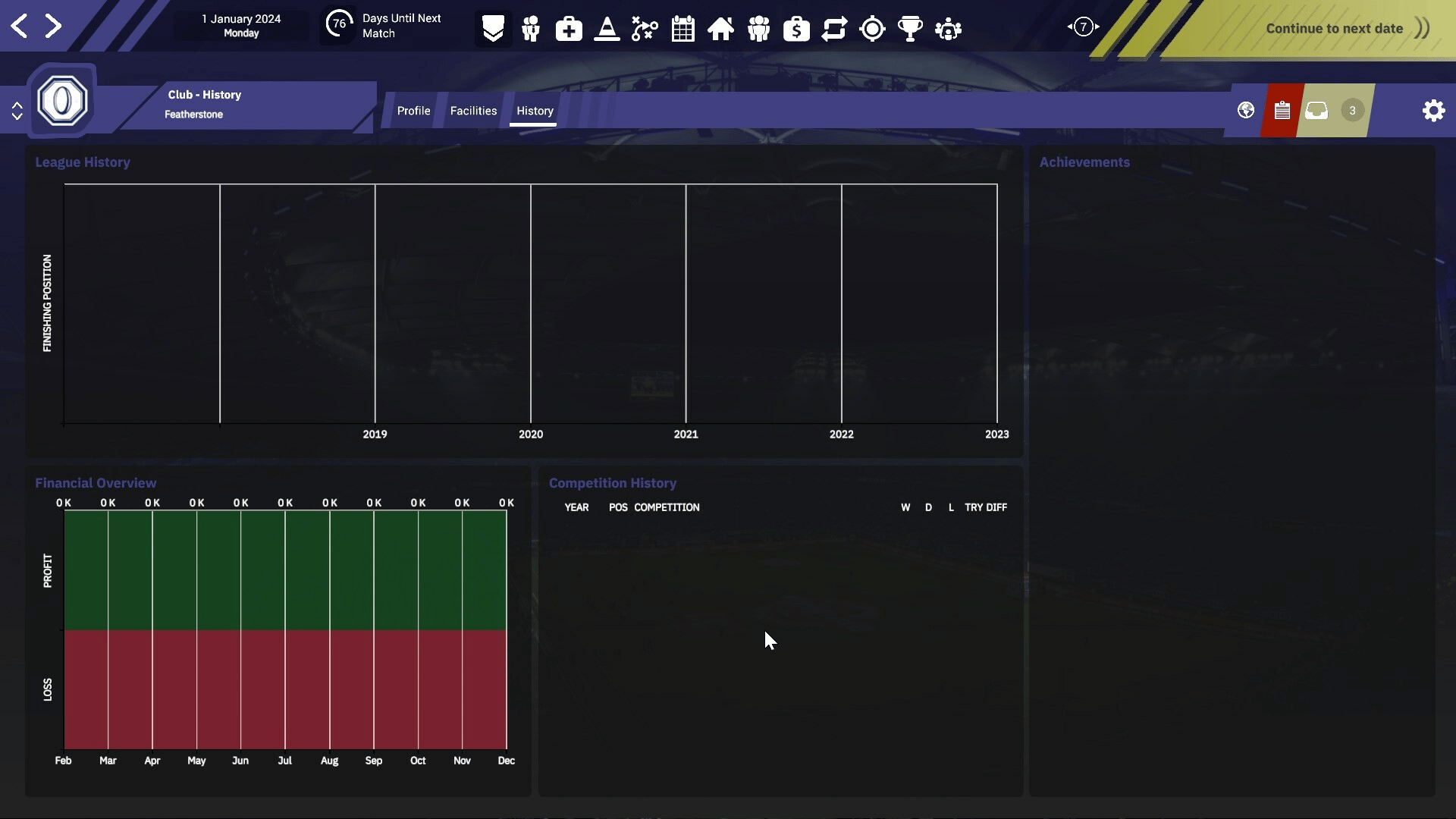Click the number 7 speed stepper
Image resolution: width=1456 pixels, height=819 pixels.
1083,27
